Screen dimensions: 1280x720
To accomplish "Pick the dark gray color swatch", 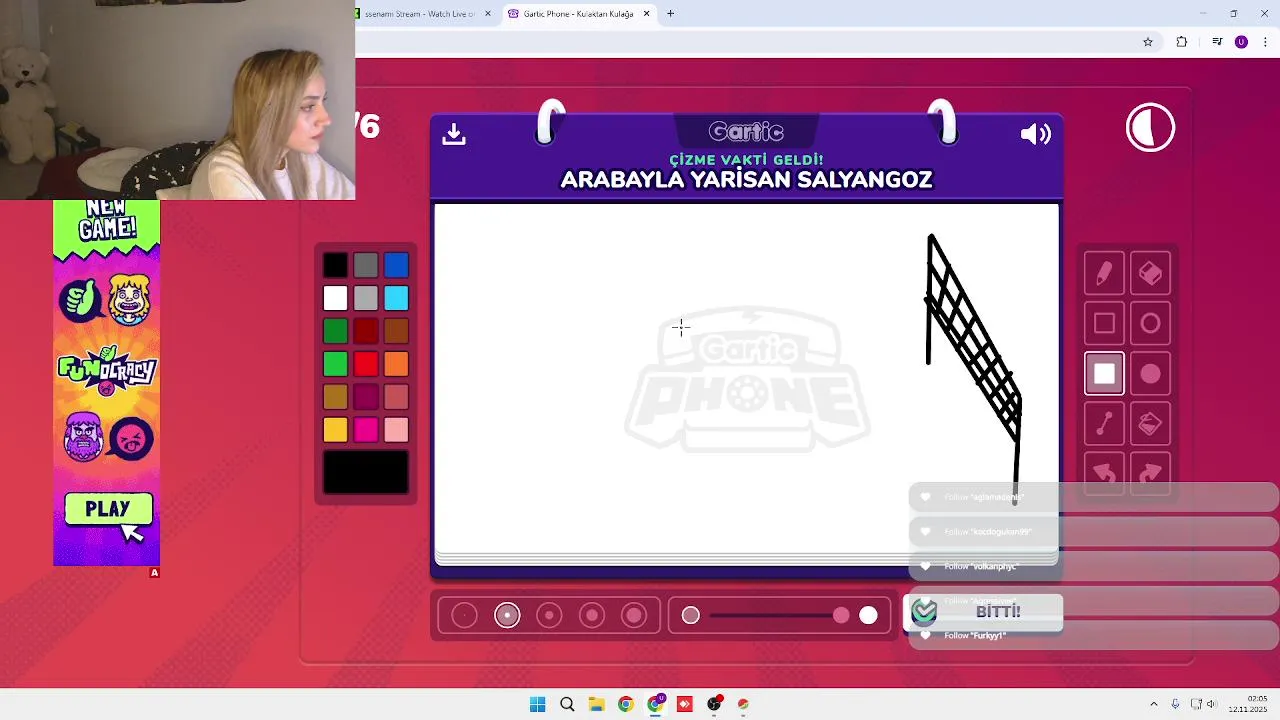I will pos(366,265).
